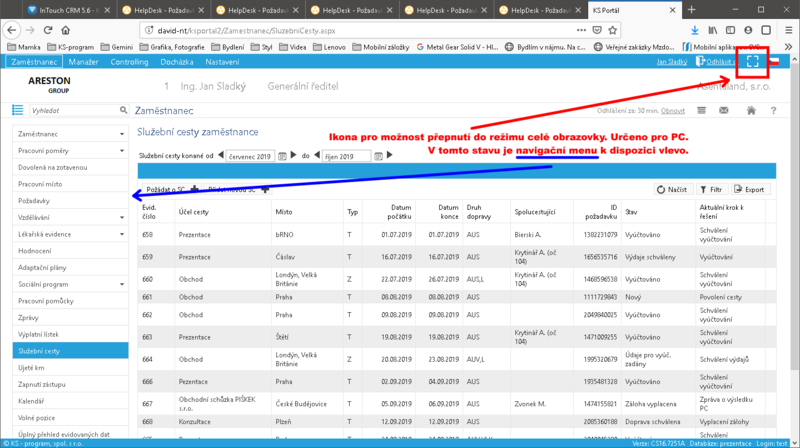Screen dimensions: 800x448
Task: Click the browser address bar
Action: click(357, 30)
